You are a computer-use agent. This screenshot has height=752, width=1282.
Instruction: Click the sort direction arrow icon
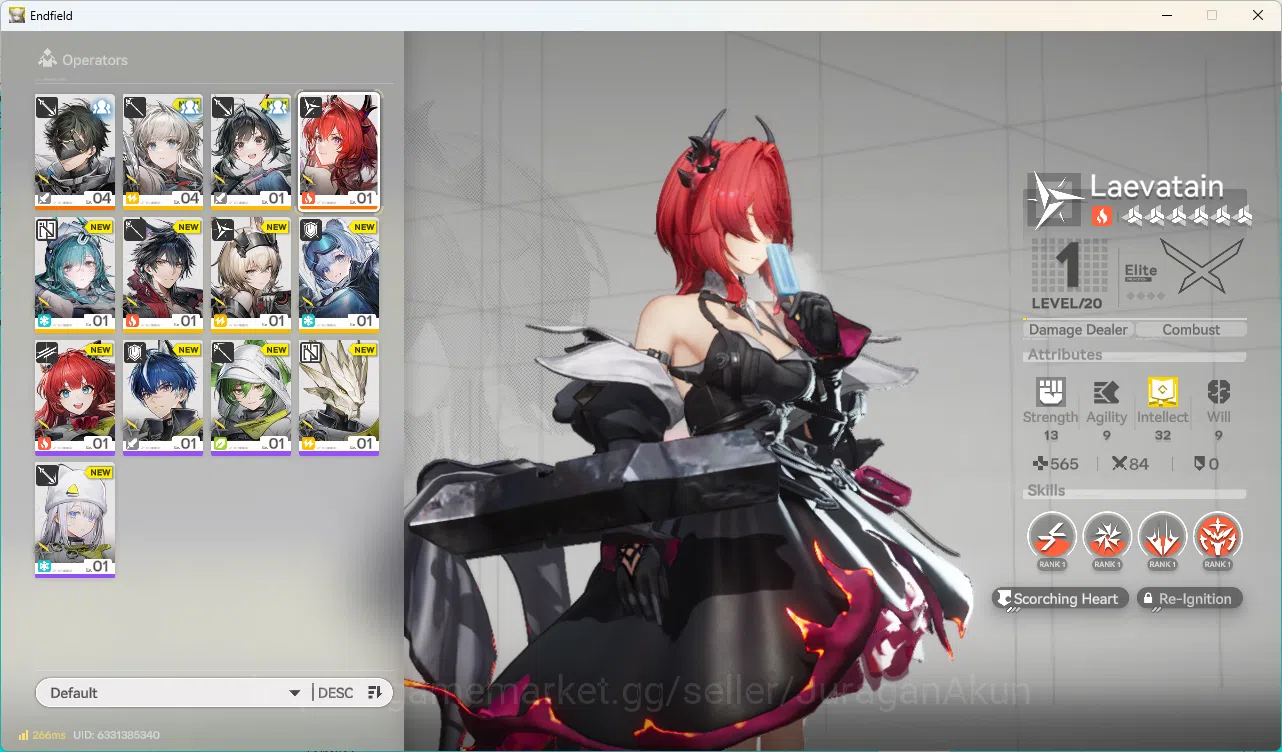pos(375,693)
